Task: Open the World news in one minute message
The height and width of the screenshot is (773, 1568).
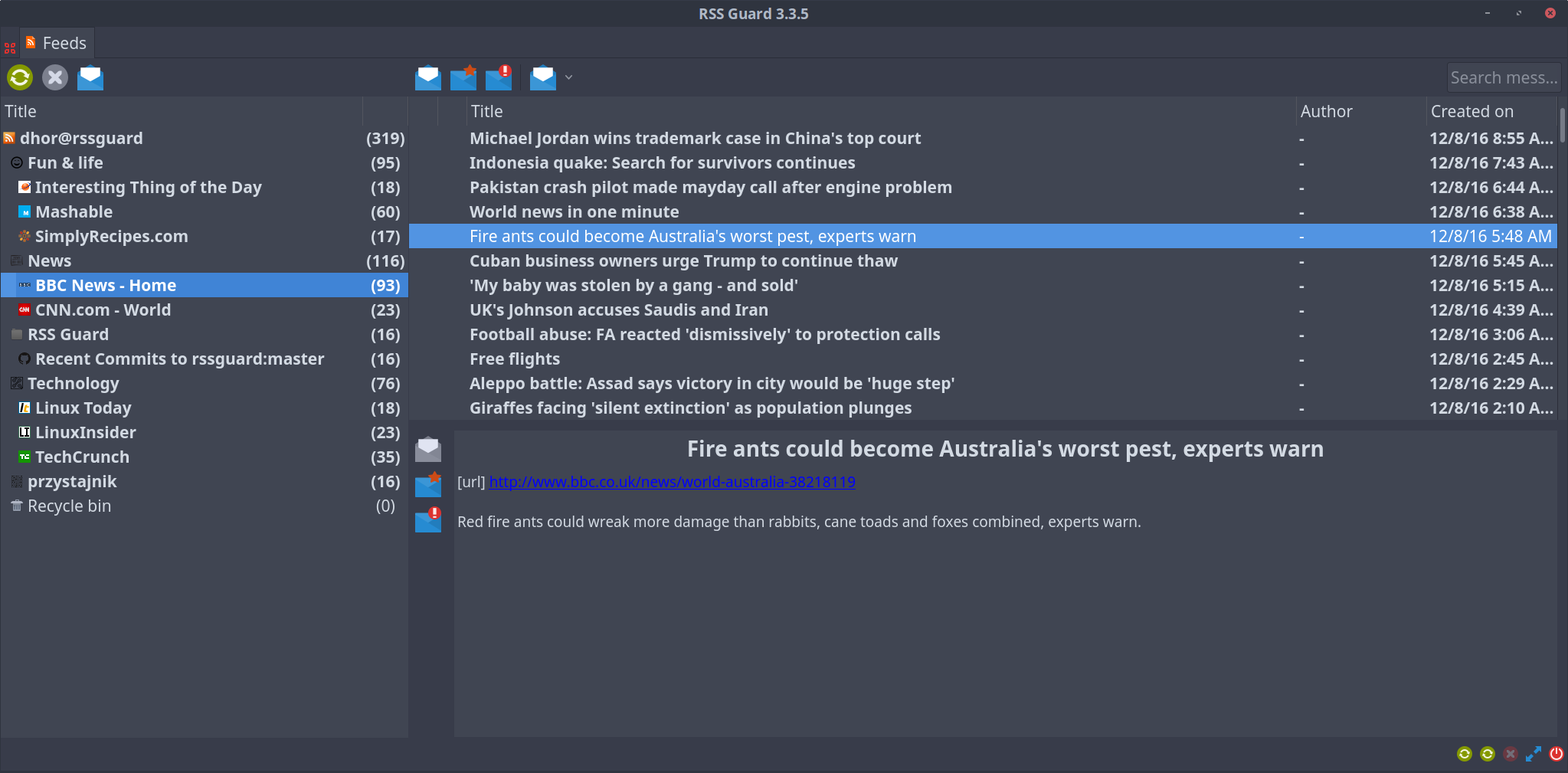Action: (x=983, y=211)
